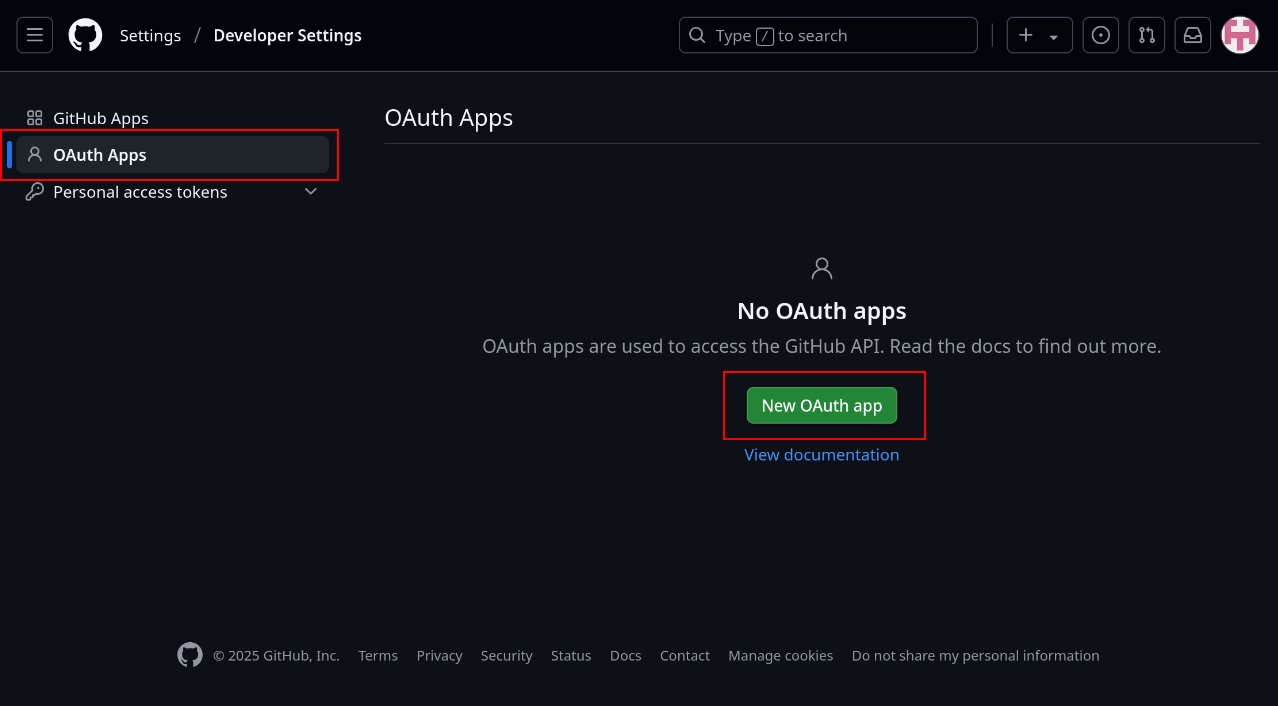Image resolution: width=1278 pixels, height=706 pixels.
Task: Click the Developer Settings breadcrumb
Action: pyautogui.click(x=287, y=35)
